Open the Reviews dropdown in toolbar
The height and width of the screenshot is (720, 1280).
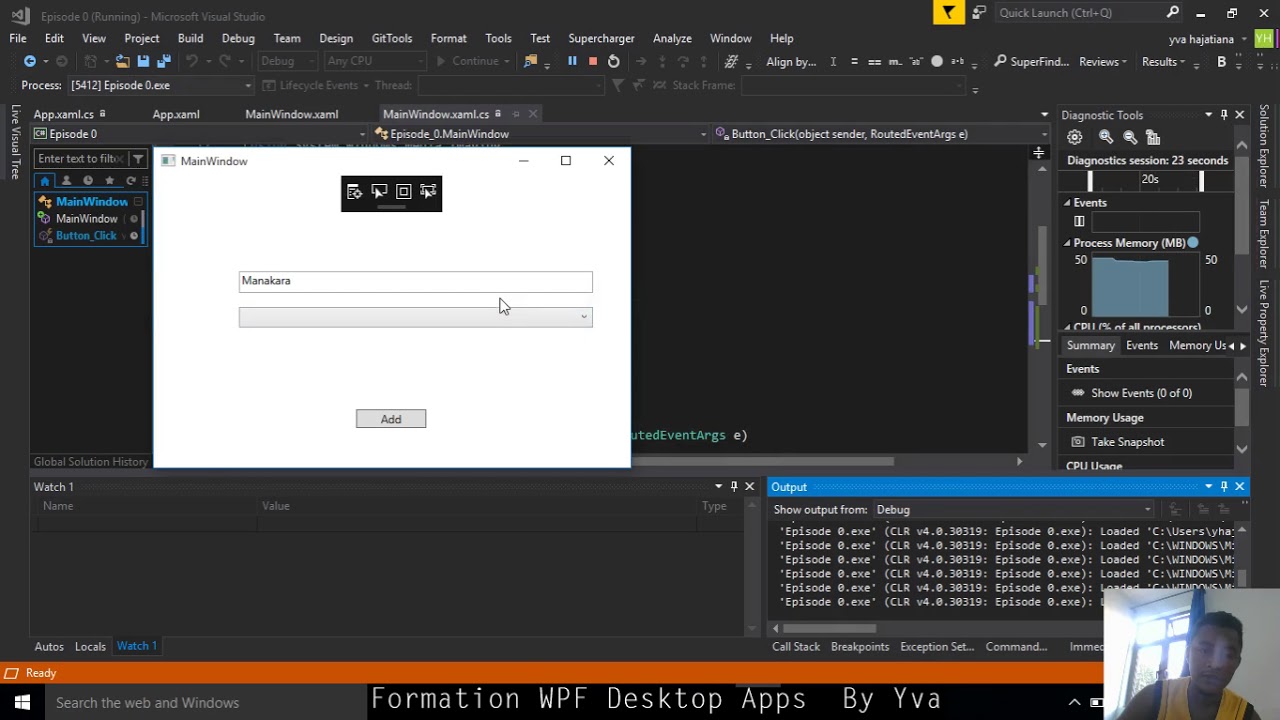(x=1104, y=61)
